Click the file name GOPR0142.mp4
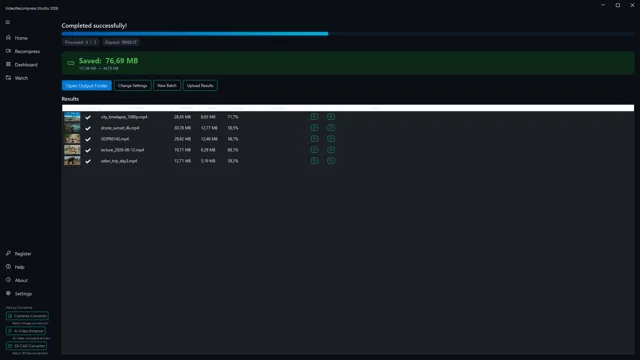The width and height of the screenshot is (640, 360). pos(115,139)
